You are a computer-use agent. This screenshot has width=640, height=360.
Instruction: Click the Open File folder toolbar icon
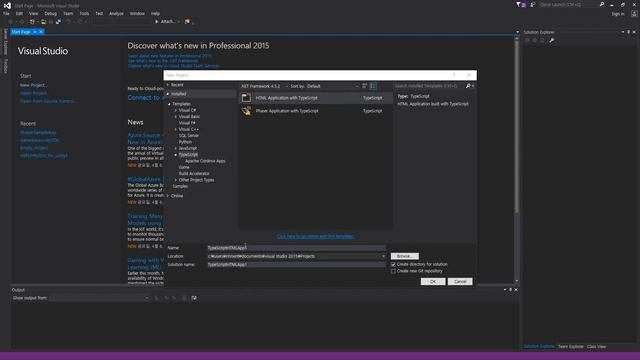coord(43,22)
